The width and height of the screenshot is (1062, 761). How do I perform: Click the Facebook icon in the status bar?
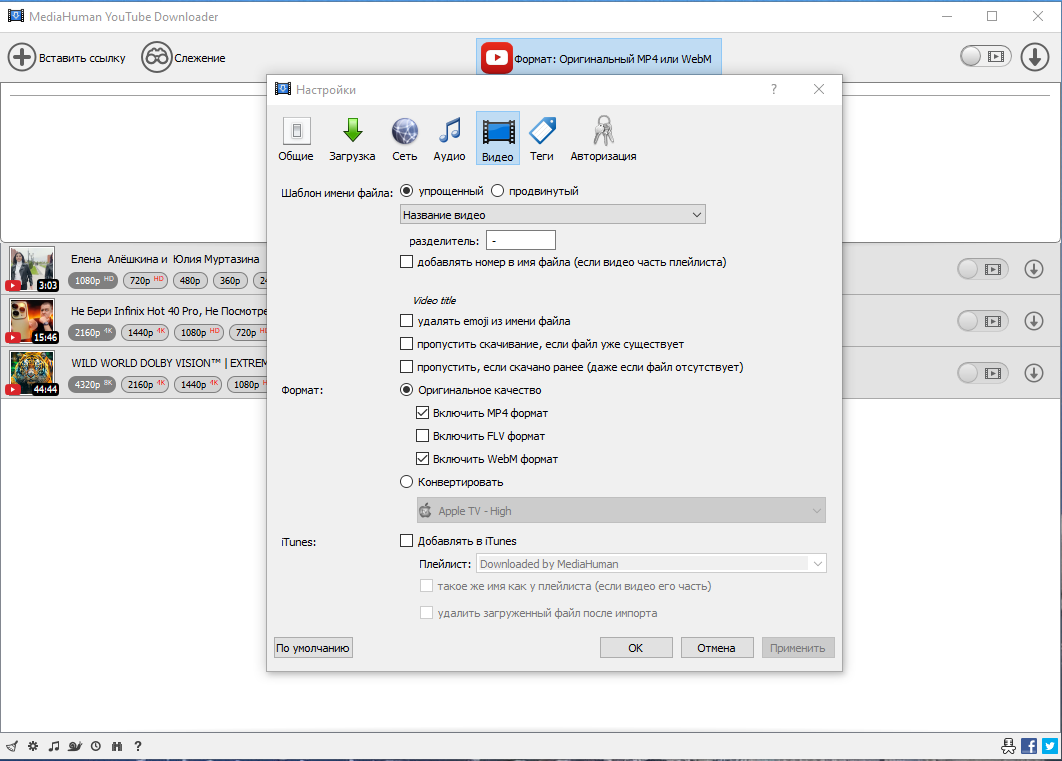(1029, 746)
